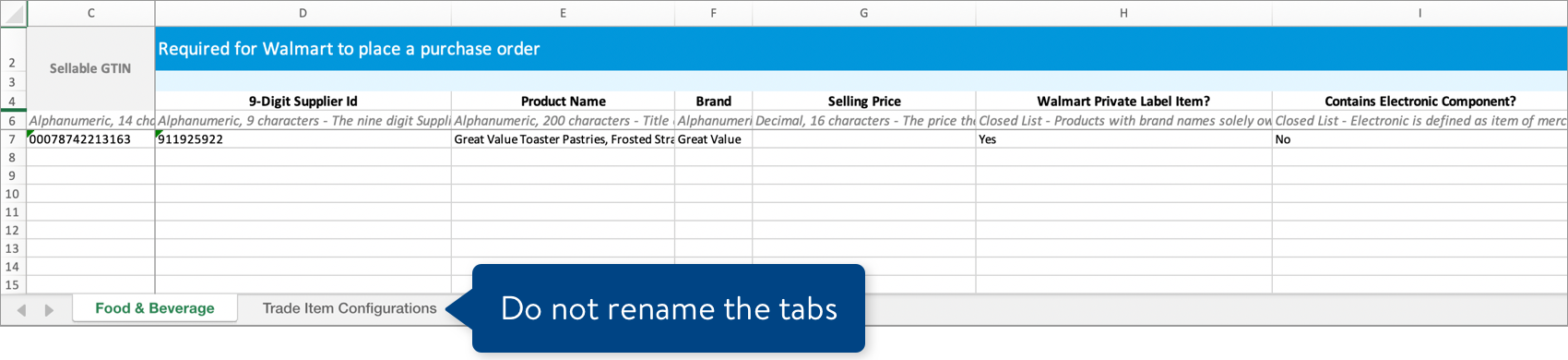This screenshot has width=1568, height=360.
Task: Click the Product Name heading cell
Action: coord(563,102)
